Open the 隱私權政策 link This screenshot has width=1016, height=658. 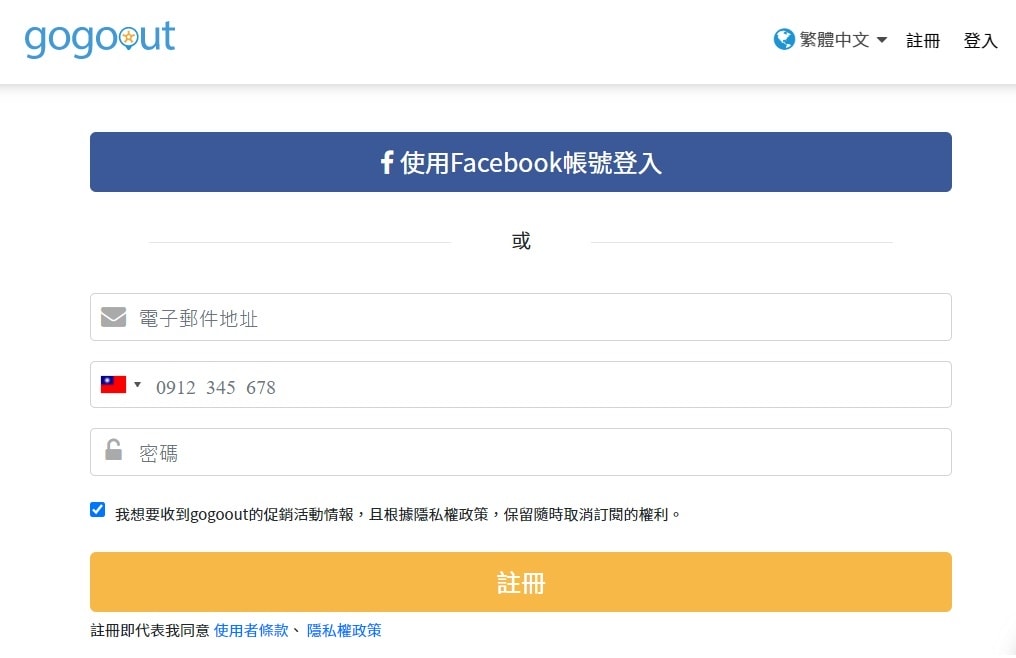[x=344, y=630]
